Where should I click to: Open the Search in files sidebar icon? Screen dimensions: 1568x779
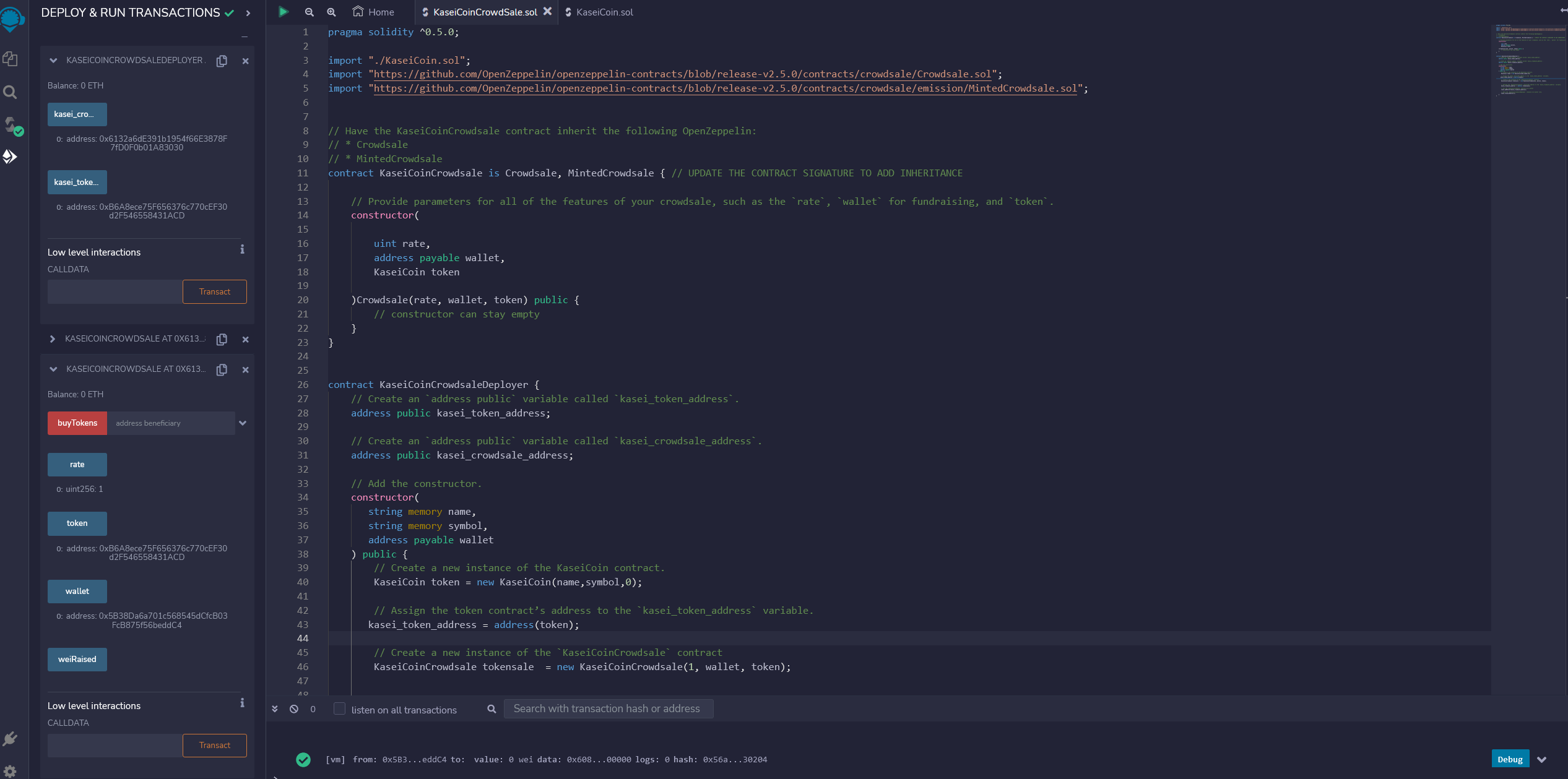pyautogui.click(x=10, y=92)
